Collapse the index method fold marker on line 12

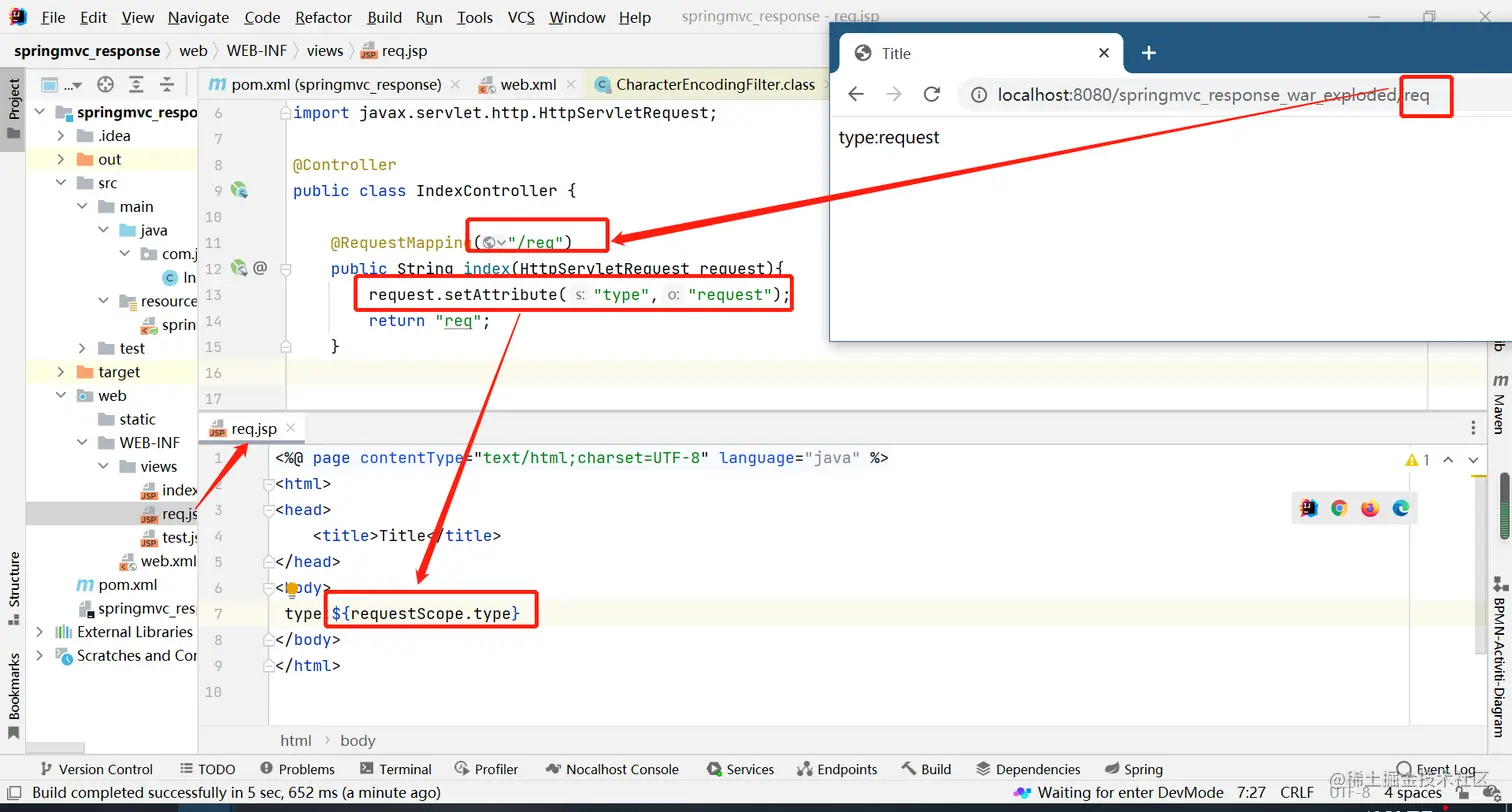286,269
